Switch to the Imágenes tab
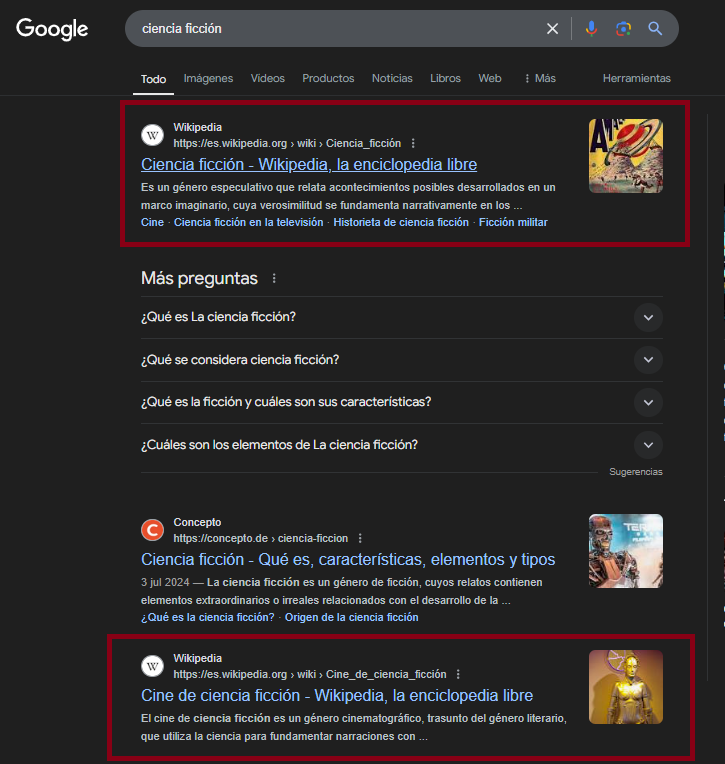This screenshot has height=764, width=725. tap(208, 78)
